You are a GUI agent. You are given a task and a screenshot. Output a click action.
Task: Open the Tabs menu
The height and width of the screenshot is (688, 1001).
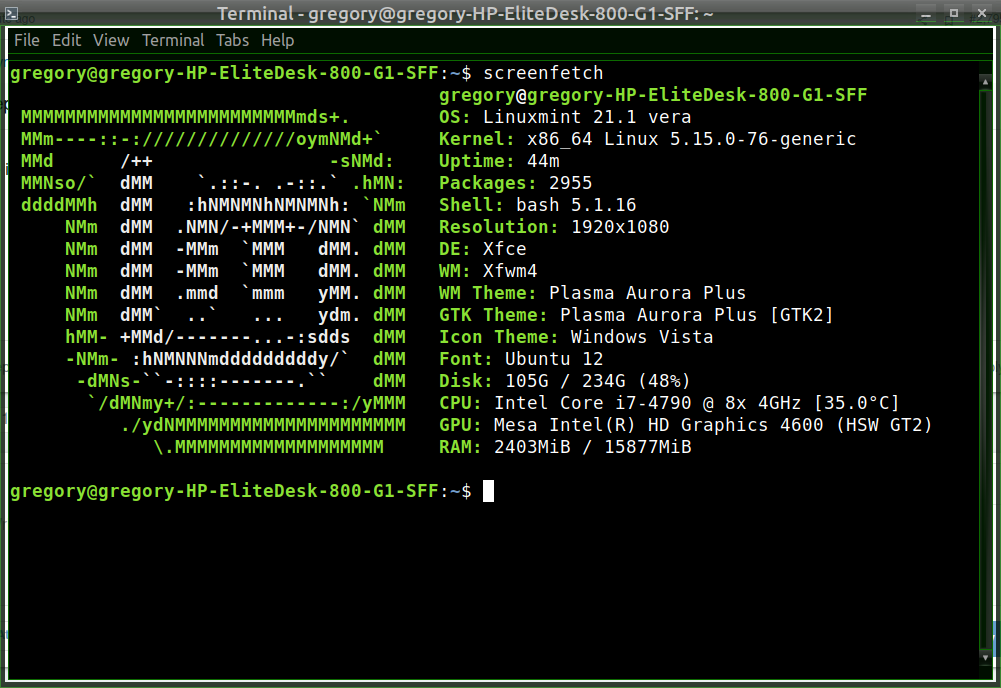(232, 40)
